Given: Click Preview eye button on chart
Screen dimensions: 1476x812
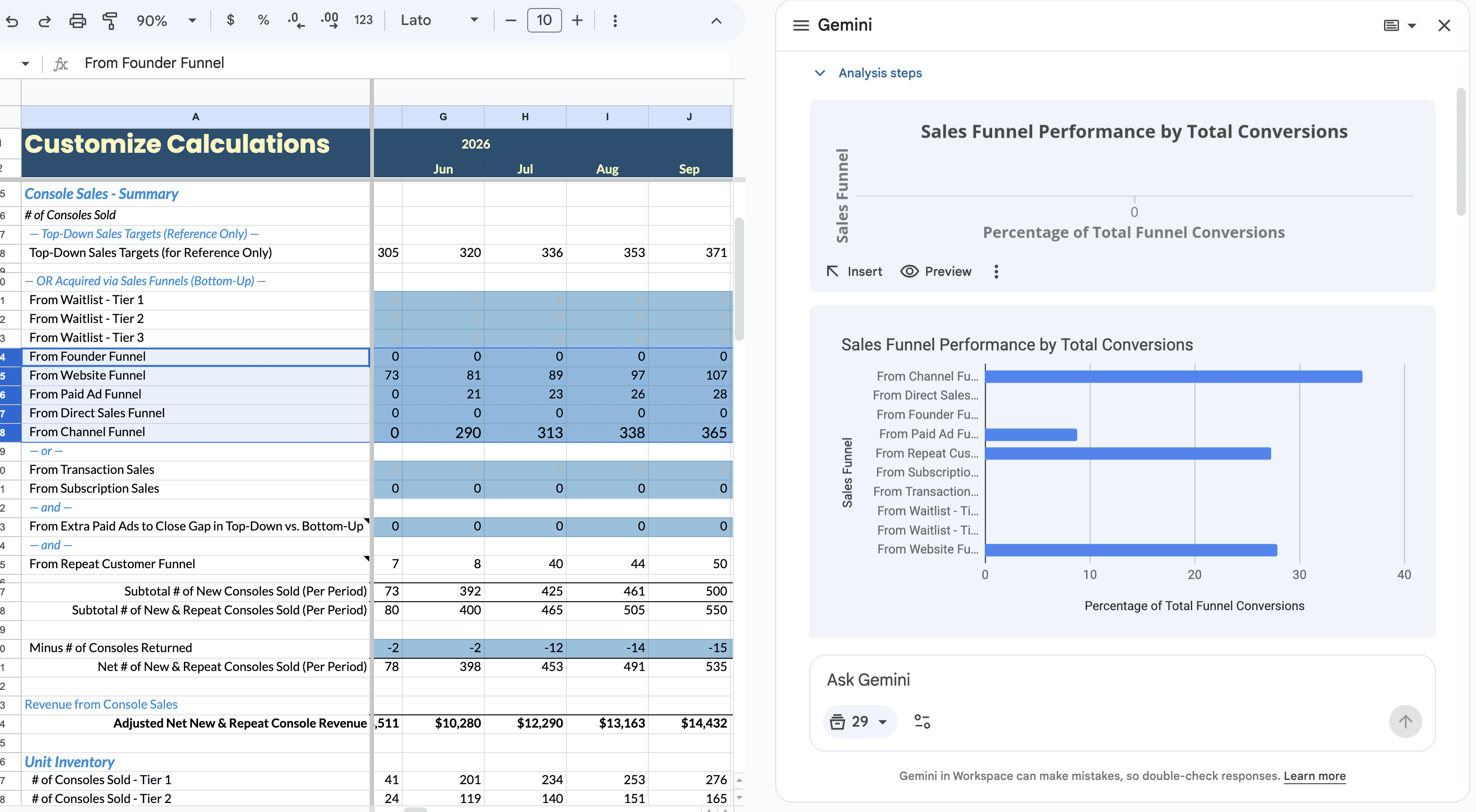Looking at the screenshot, I should (936, 272).
